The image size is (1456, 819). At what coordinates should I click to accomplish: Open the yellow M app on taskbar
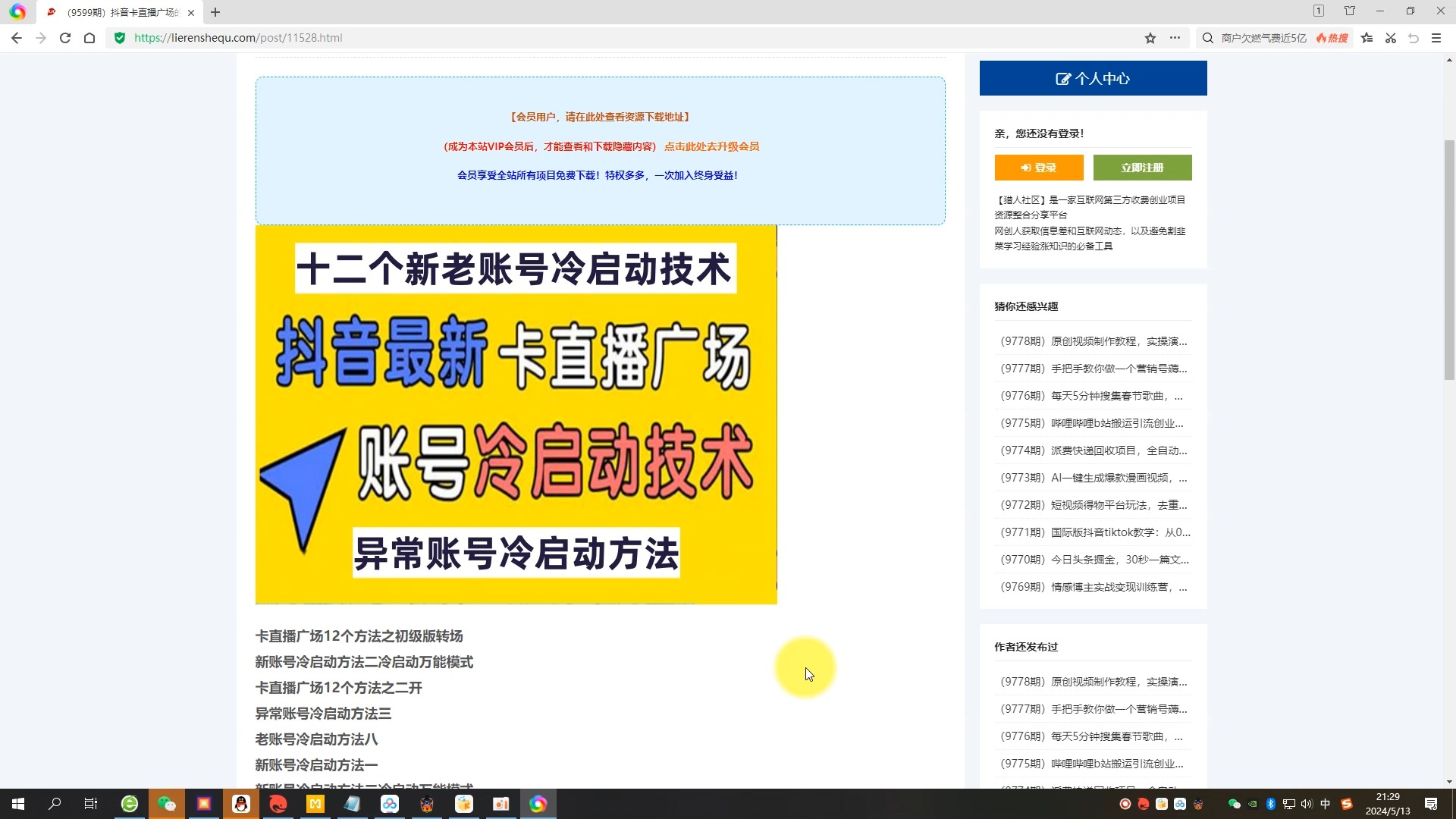click(315, 804)
